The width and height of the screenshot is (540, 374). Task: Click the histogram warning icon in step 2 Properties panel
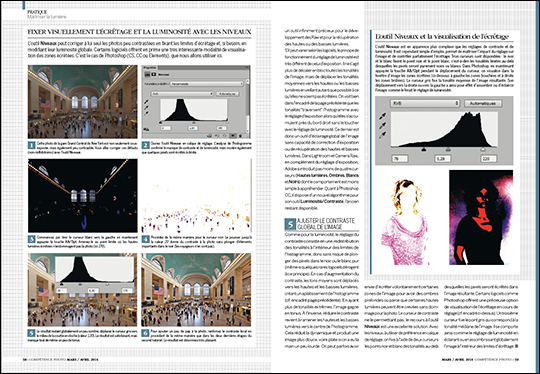point(146,129)
